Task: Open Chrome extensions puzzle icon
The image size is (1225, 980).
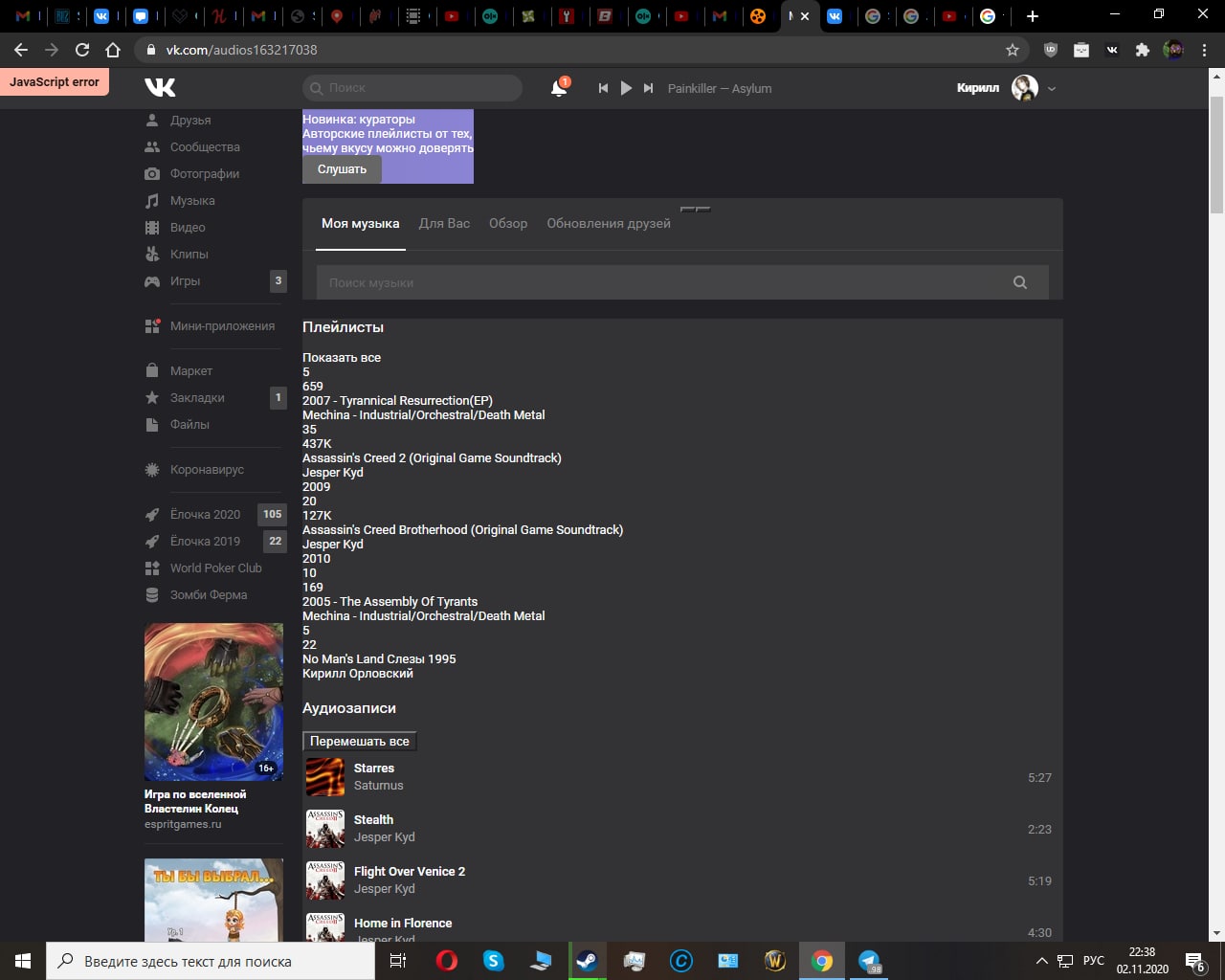Action: (x=1142, y=50)
